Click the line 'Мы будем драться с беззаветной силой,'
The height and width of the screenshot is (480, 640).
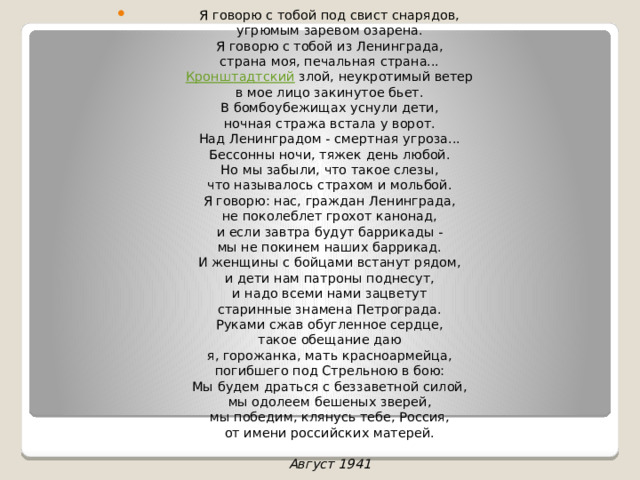coord(329,387)
